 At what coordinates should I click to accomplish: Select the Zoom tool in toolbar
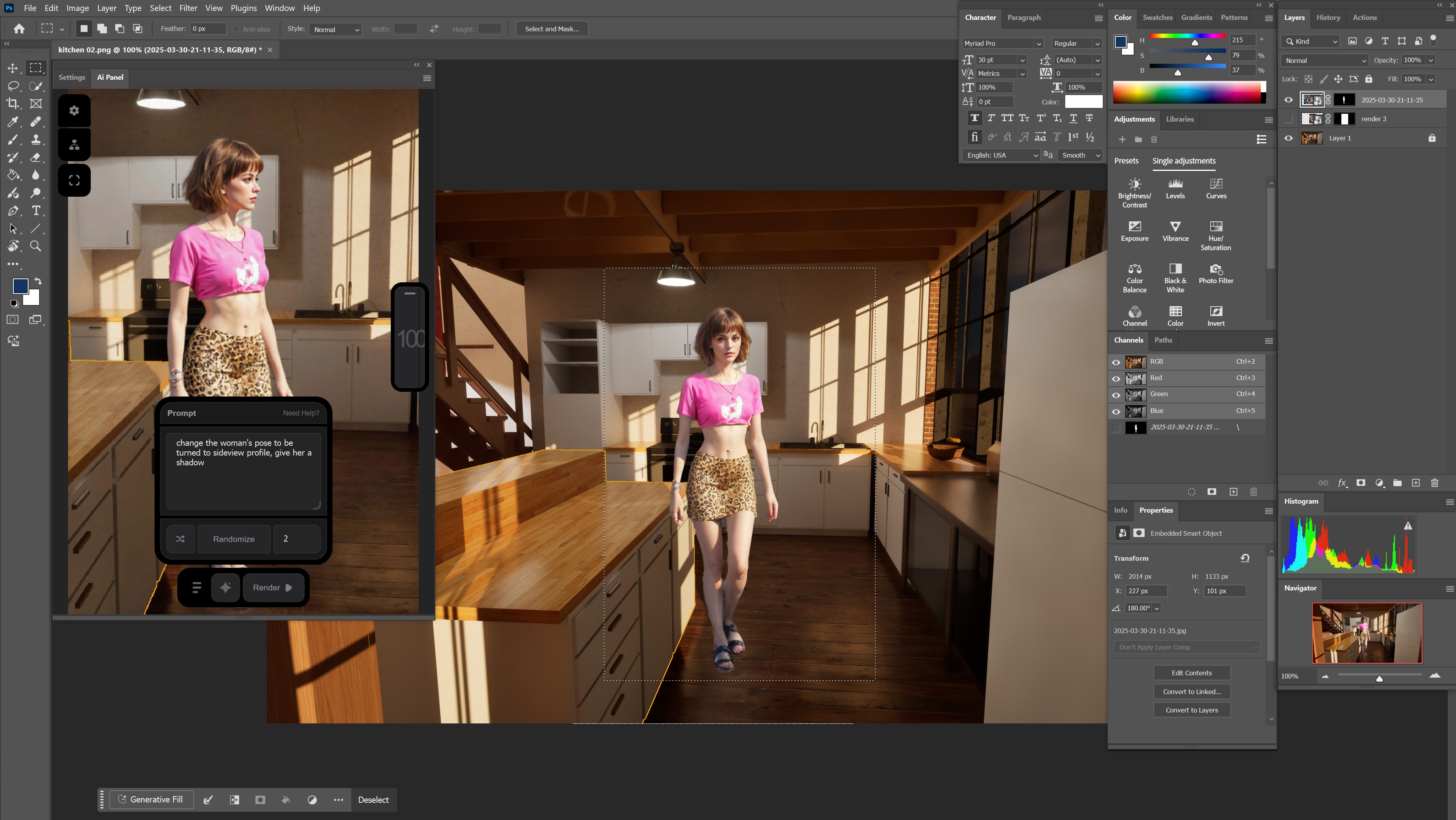36,246
